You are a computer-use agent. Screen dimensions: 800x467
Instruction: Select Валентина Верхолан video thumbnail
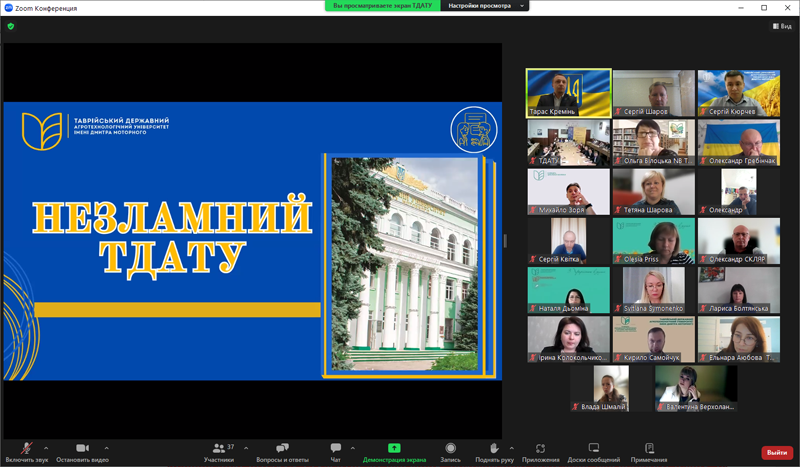(696, 389)
